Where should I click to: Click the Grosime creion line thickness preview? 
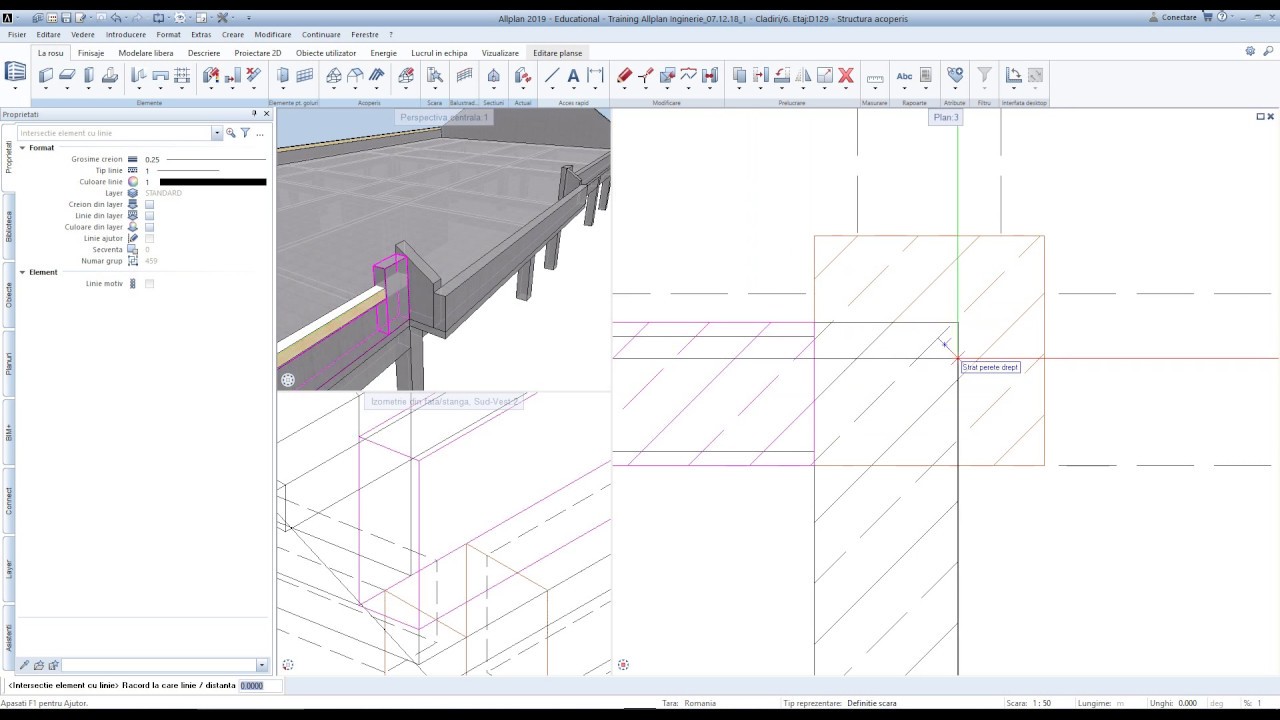pos(216,159)
